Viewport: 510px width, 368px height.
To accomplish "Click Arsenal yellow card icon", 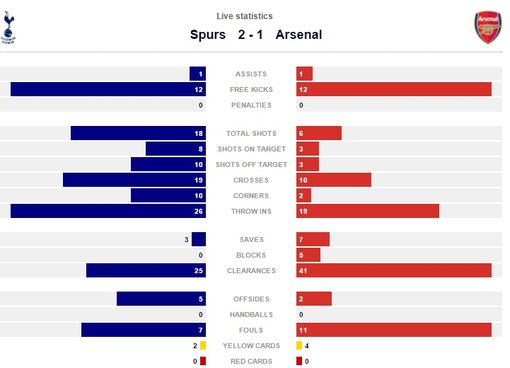I will (x=299, y=346).
